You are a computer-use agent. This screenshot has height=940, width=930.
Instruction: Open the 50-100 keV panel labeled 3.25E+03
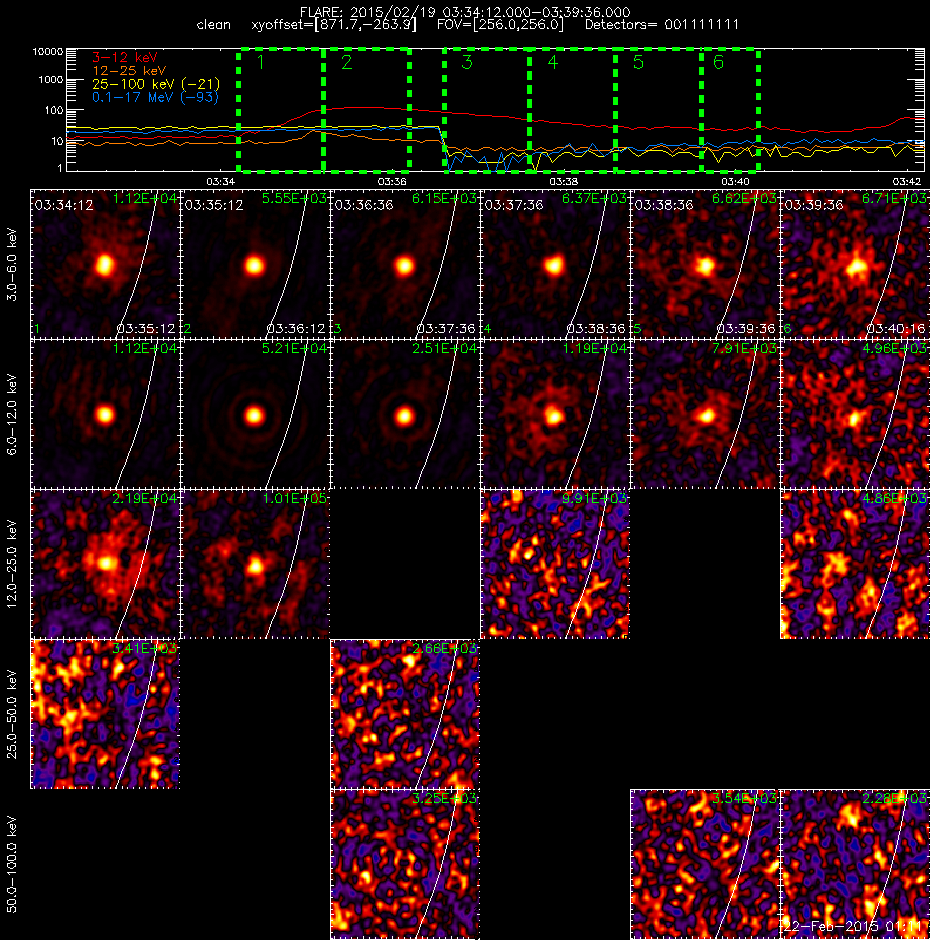pos(405,864)
